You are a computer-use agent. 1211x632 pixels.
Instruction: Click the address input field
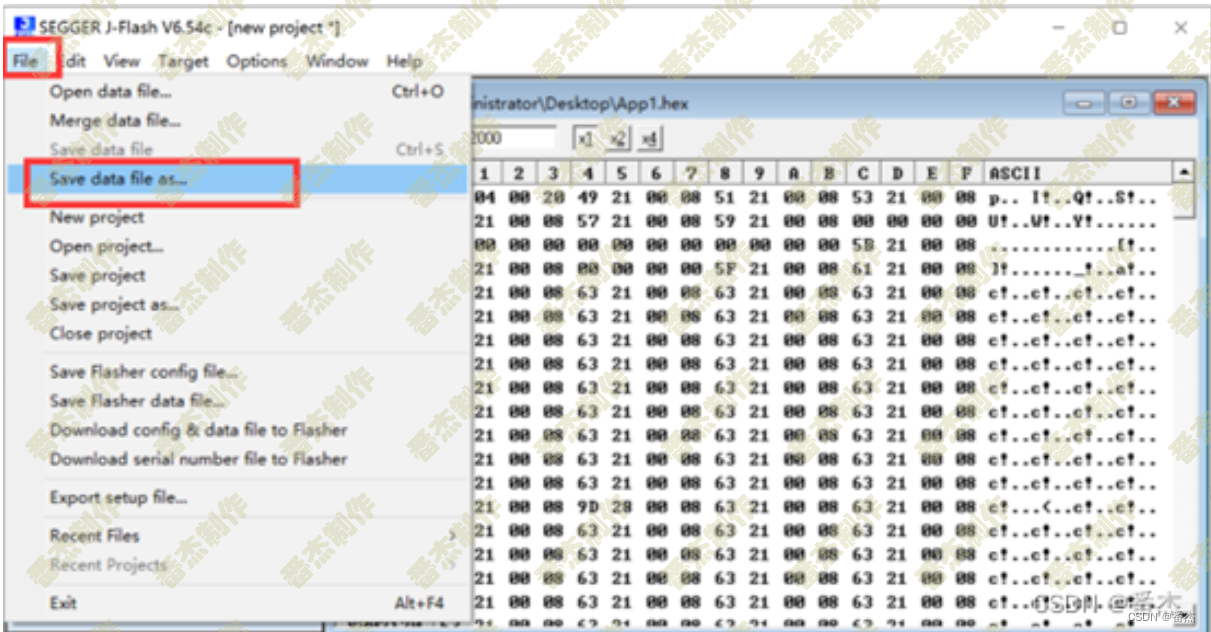513,138
